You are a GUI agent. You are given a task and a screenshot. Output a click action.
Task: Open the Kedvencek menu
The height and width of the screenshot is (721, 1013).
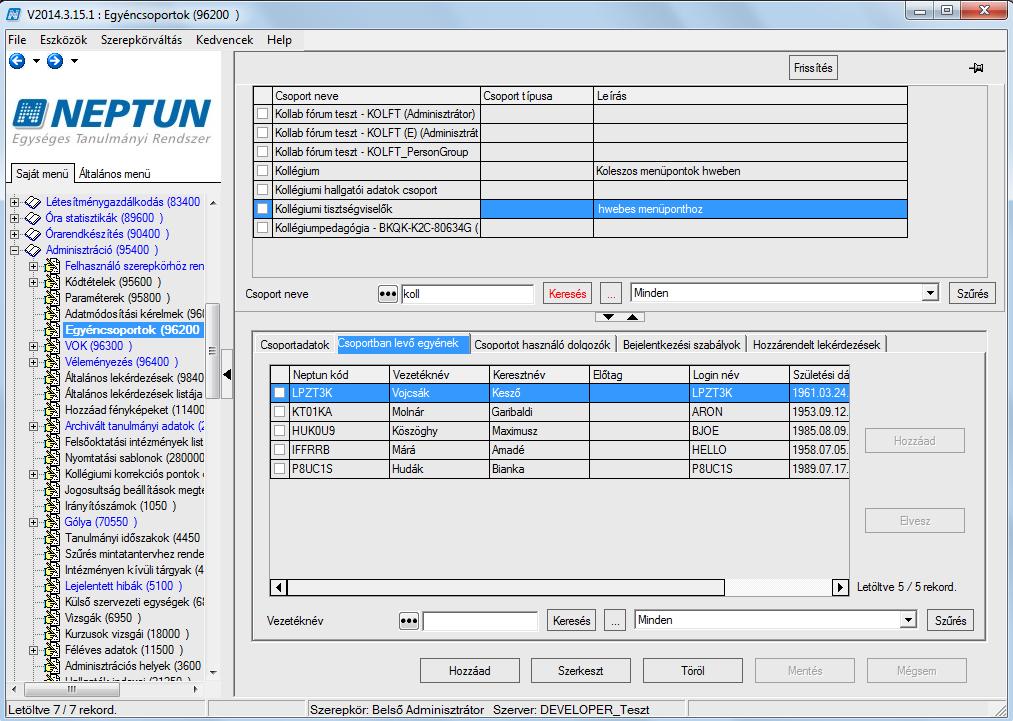pyautogui.click(x=225, y=39)
